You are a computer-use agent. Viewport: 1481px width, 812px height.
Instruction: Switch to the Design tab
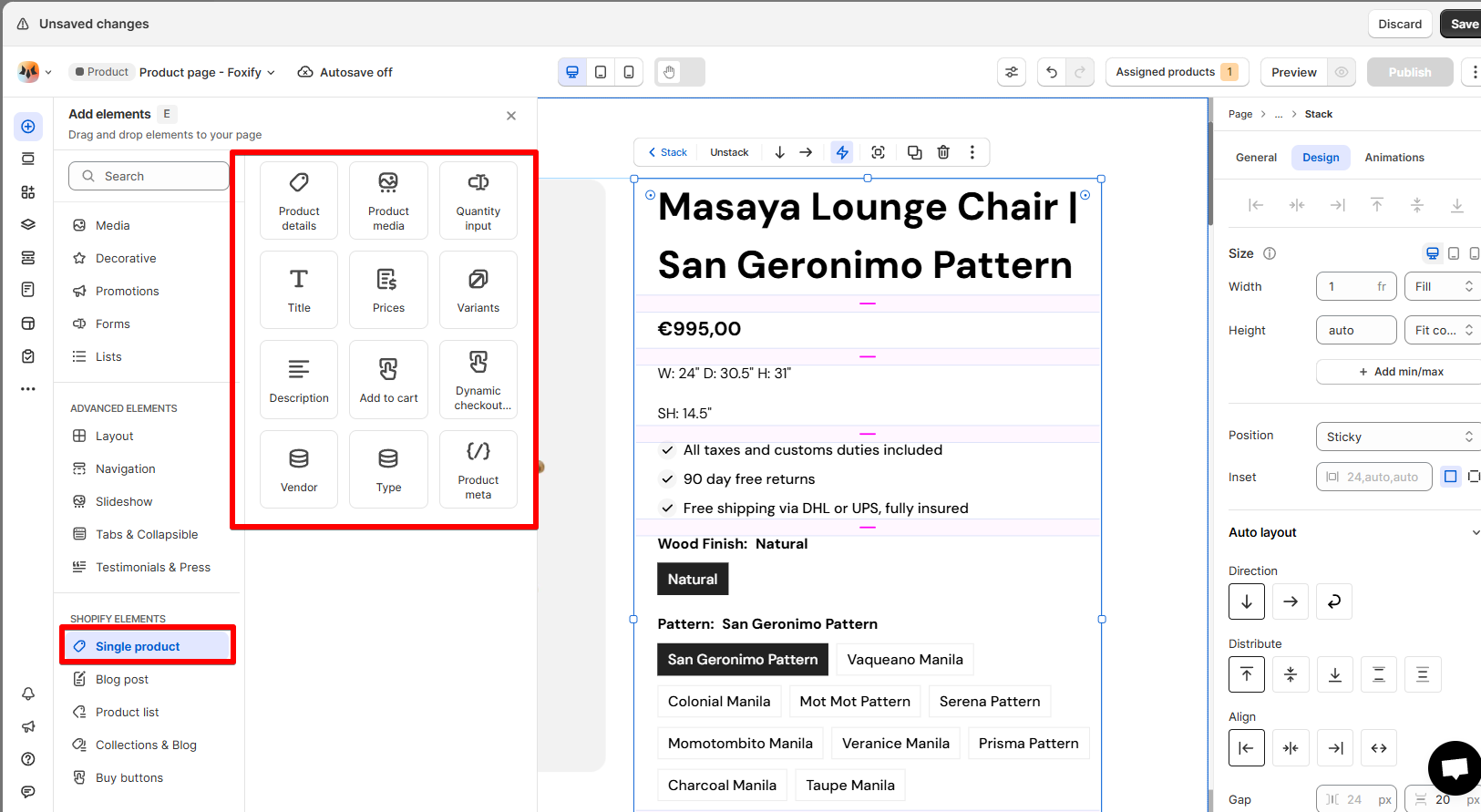tap(1321, 158)
